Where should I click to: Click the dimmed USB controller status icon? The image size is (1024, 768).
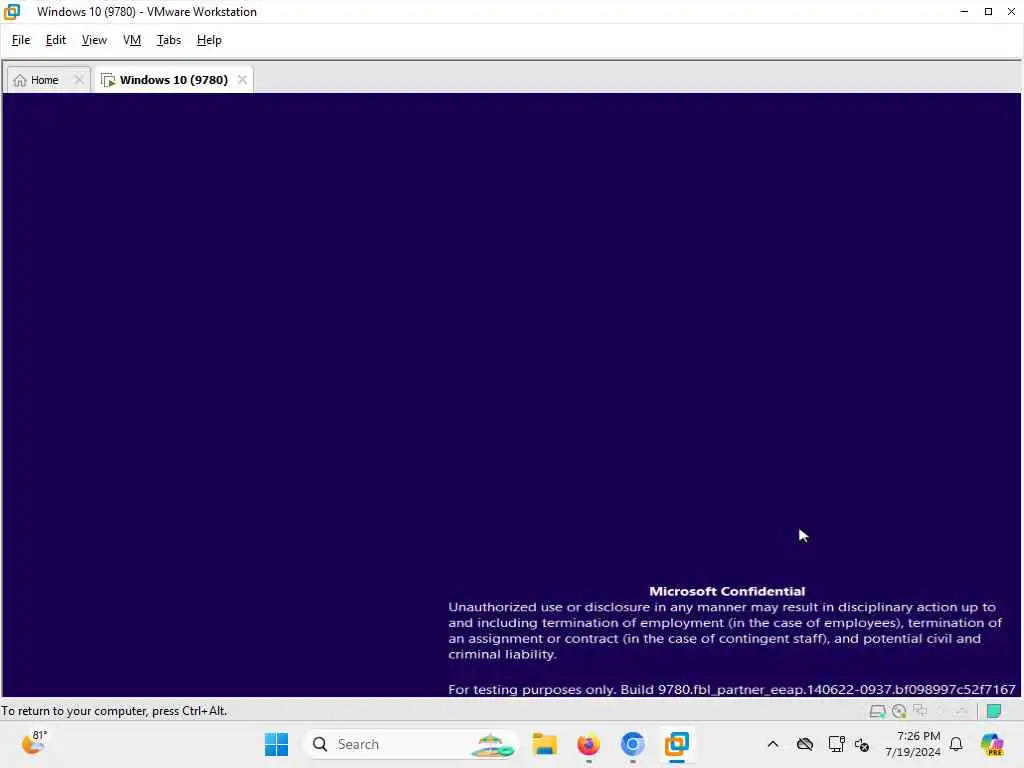click(x=961, y=711)
